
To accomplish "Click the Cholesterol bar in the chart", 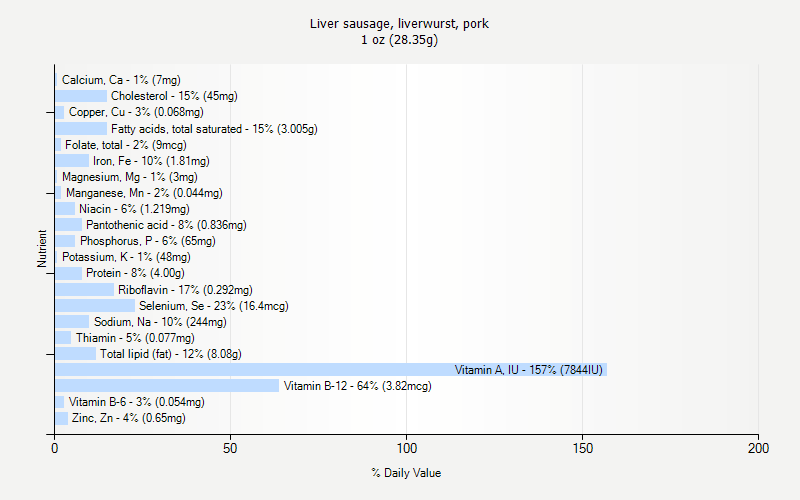I will click(81, 96).
